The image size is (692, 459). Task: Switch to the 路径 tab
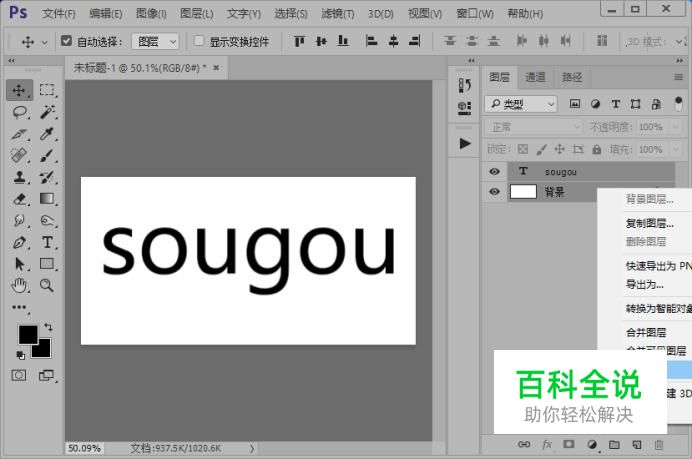(572, 77)
